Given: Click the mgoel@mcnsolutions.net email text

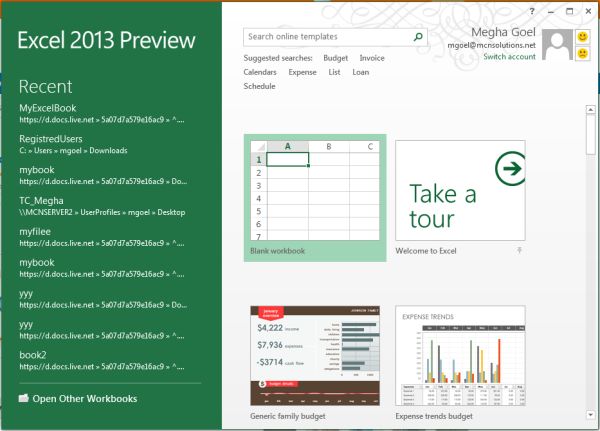Looking at the screenshot, I should click(491, 45).
